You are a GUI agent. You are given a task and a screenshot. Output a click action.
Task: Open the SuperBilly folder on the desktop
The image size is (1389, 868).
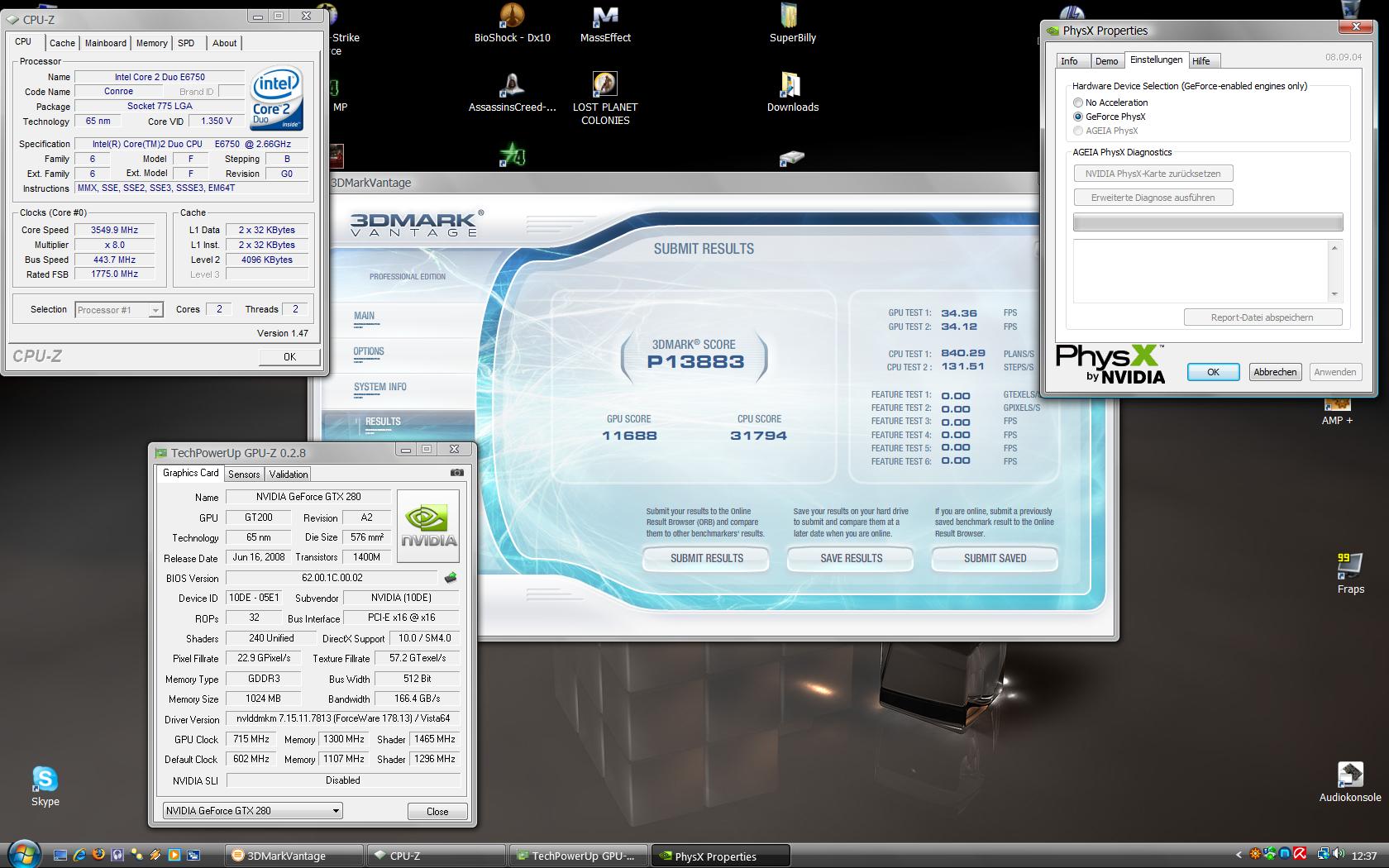coord(792,23)
